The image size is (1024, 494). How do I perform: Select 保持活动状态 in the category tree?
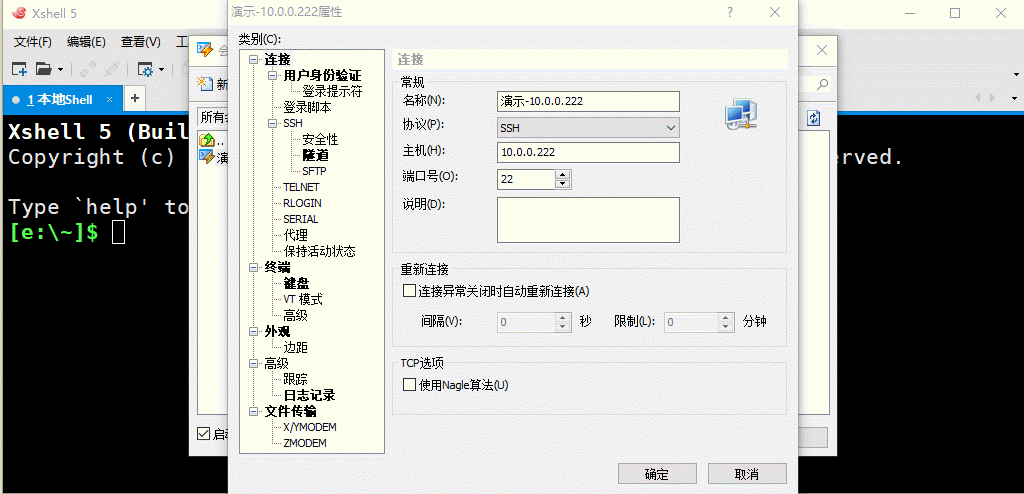coord(319,252)
